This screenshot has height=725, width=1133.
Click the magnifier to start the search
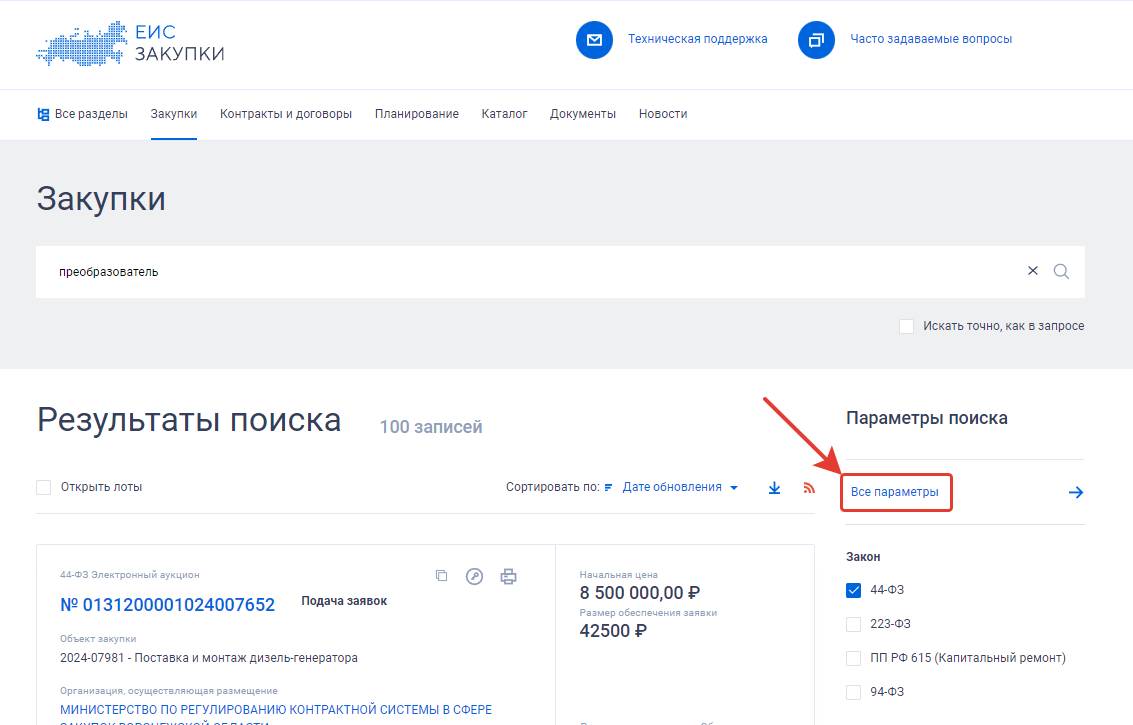[x=1061, y=270]
